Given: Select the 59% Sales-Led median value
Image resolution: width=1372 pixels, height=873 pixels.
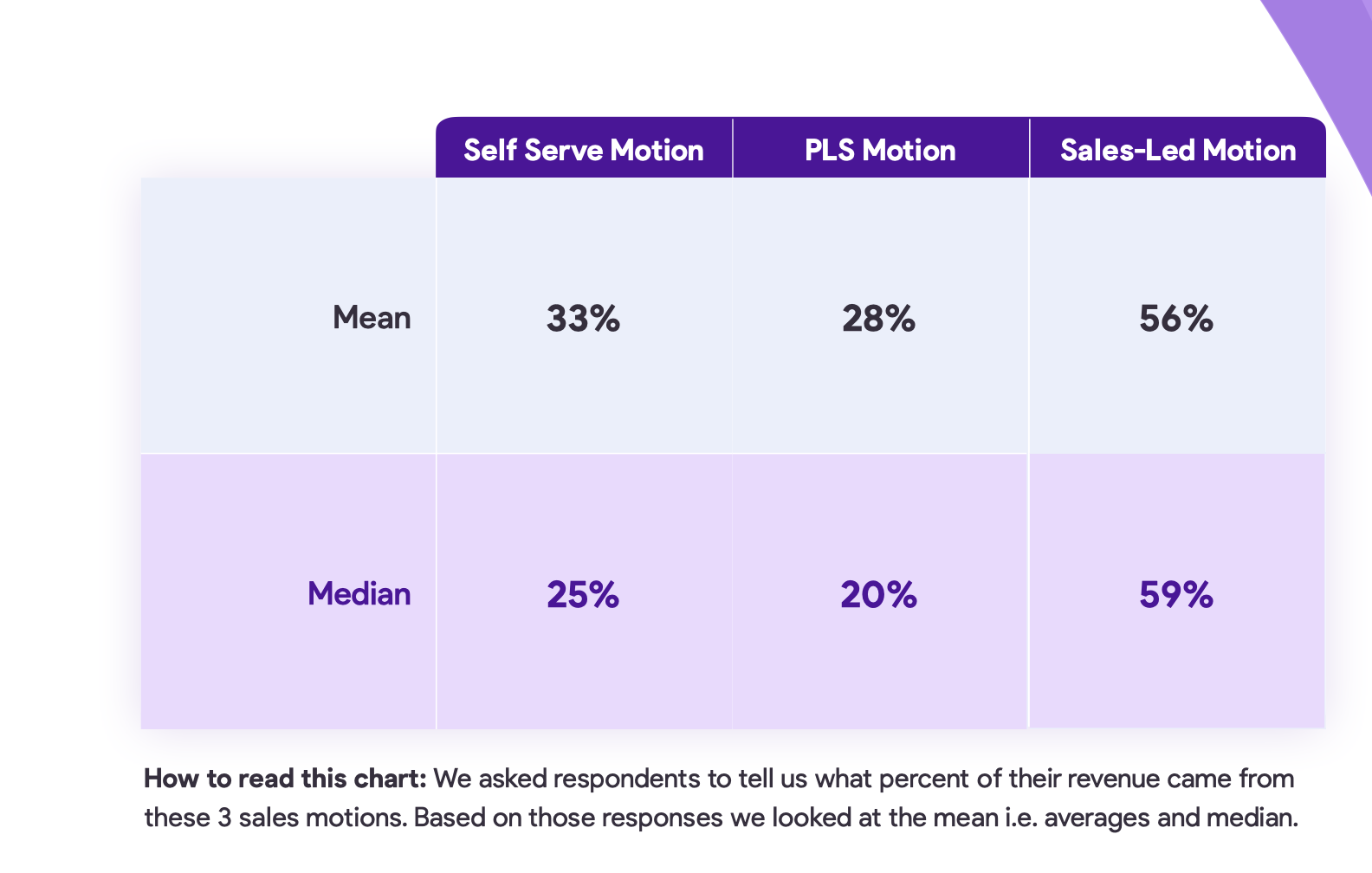Looking at the screenshot, I should 1175,595.
